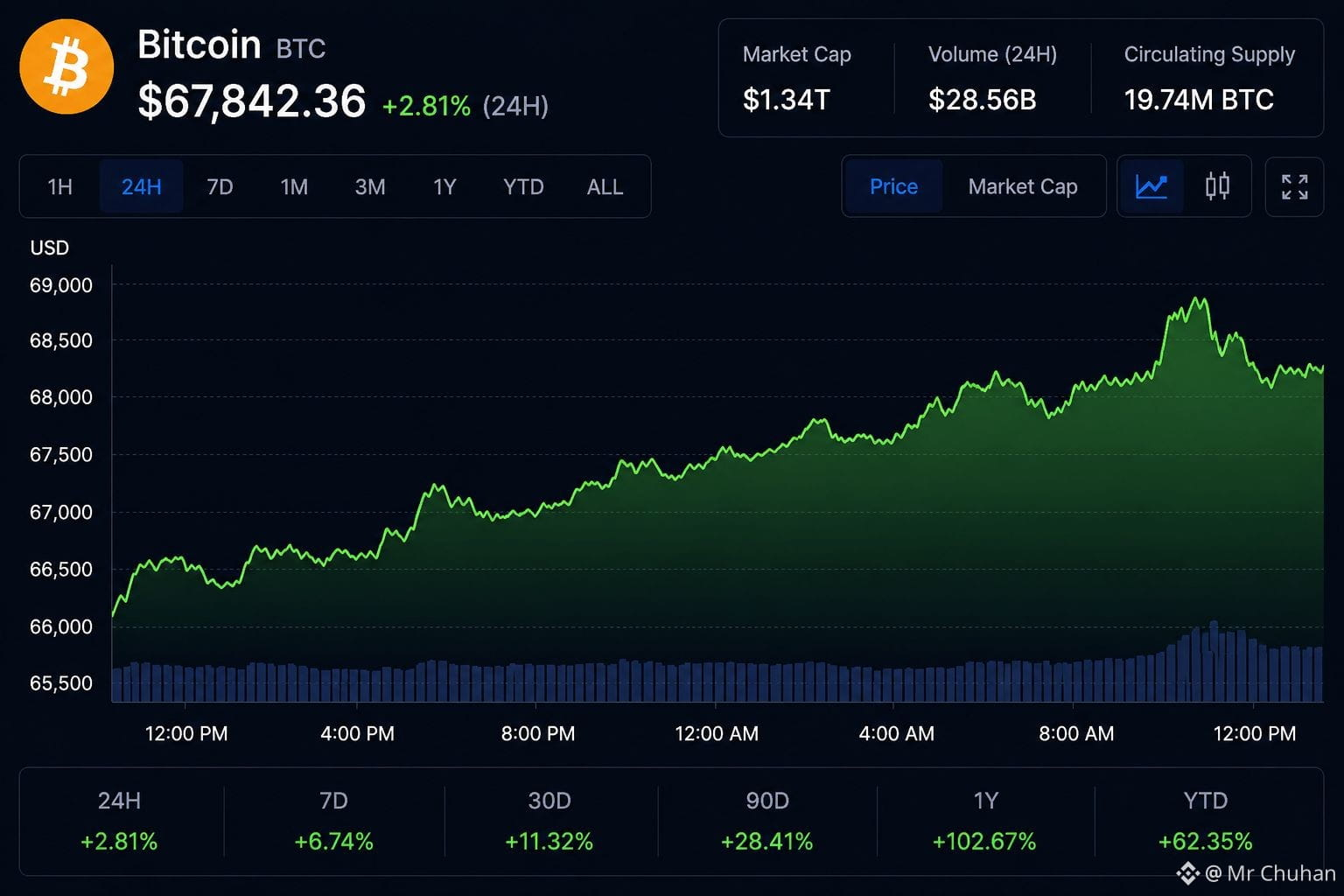Click the +2.81% change next to the price

[426, 106]
